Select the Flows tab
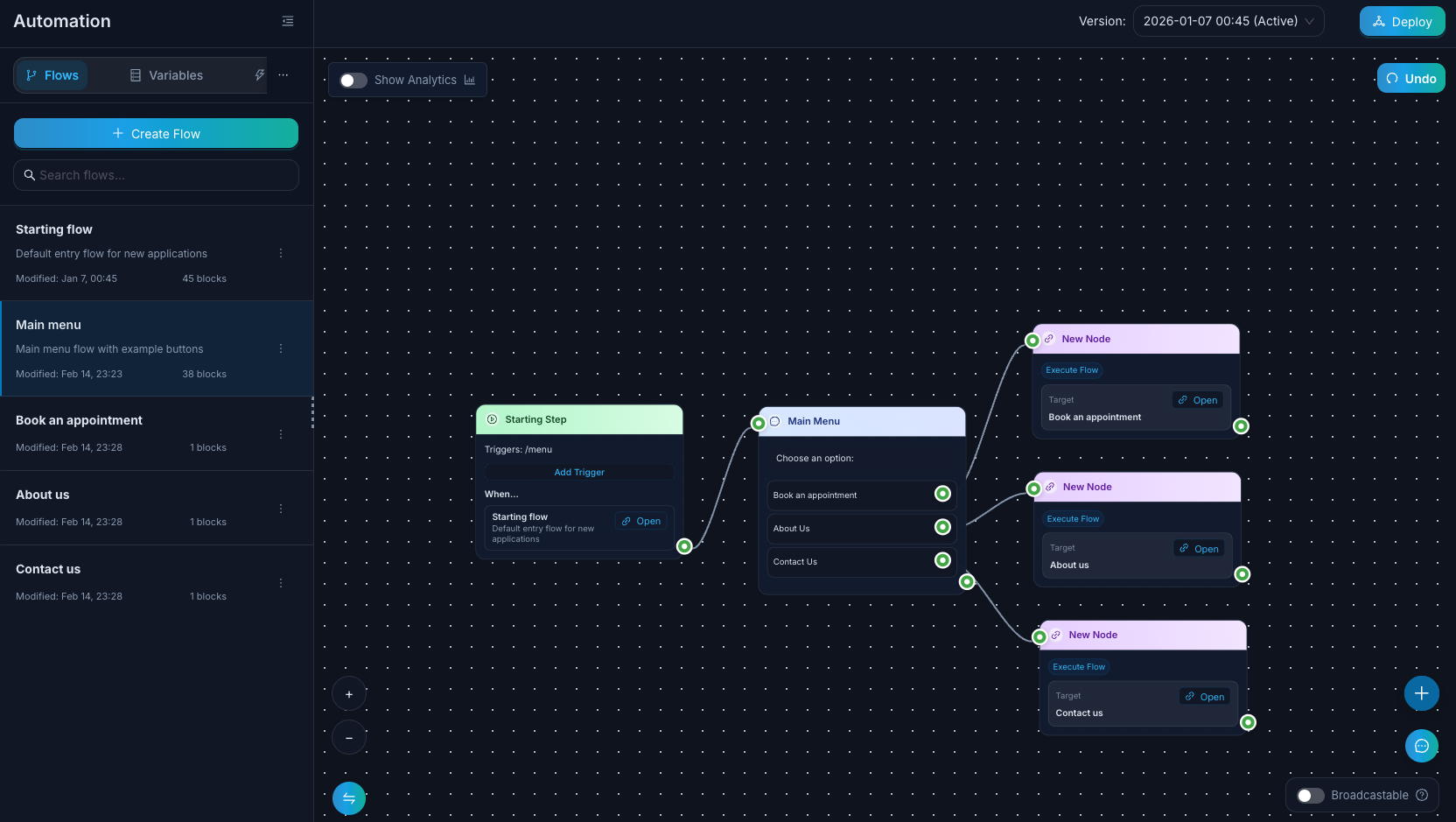Viewport: 1456px width, 822px height. (52, 75)
